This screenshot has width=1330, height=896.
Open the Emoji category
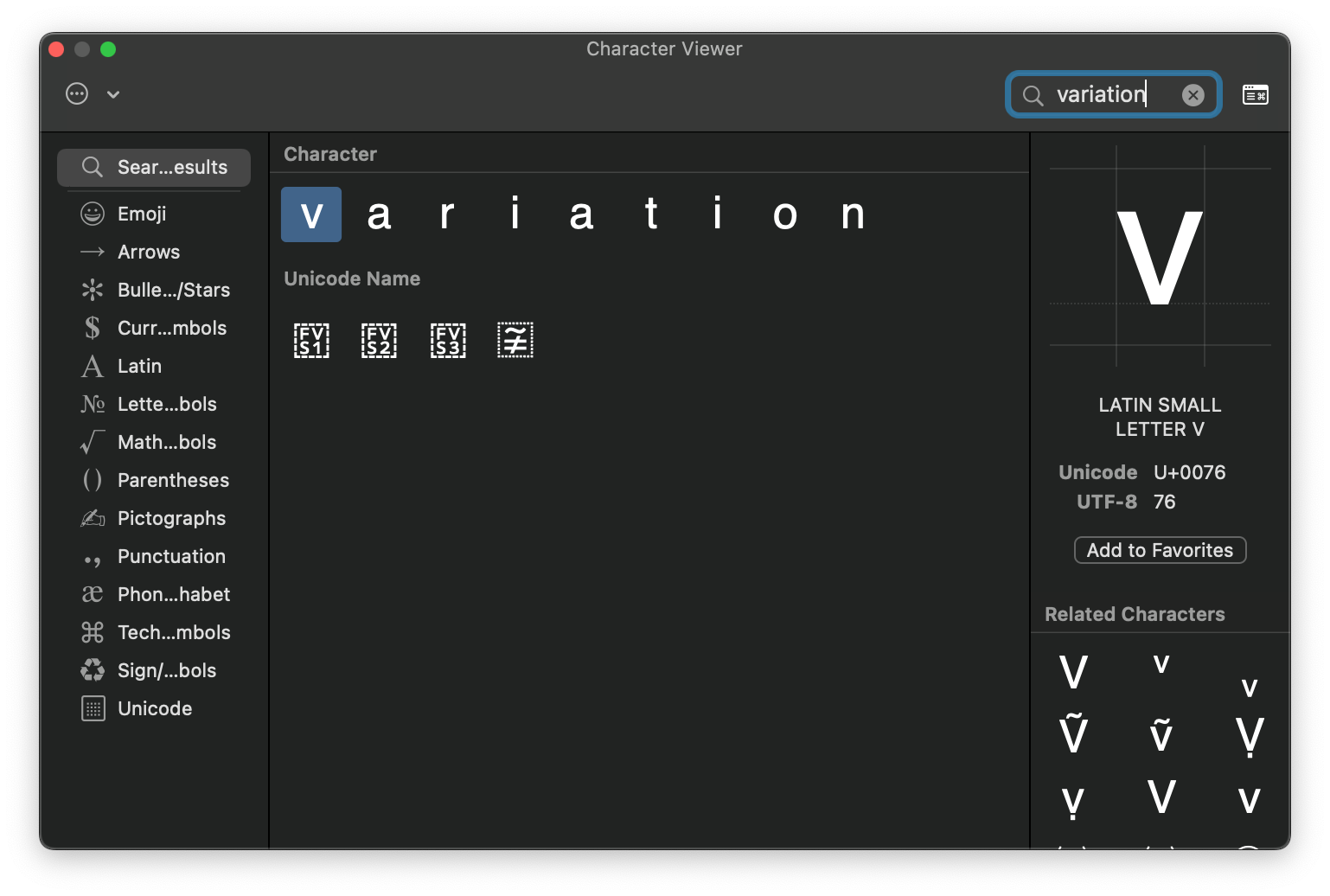(x=154, y=214)
